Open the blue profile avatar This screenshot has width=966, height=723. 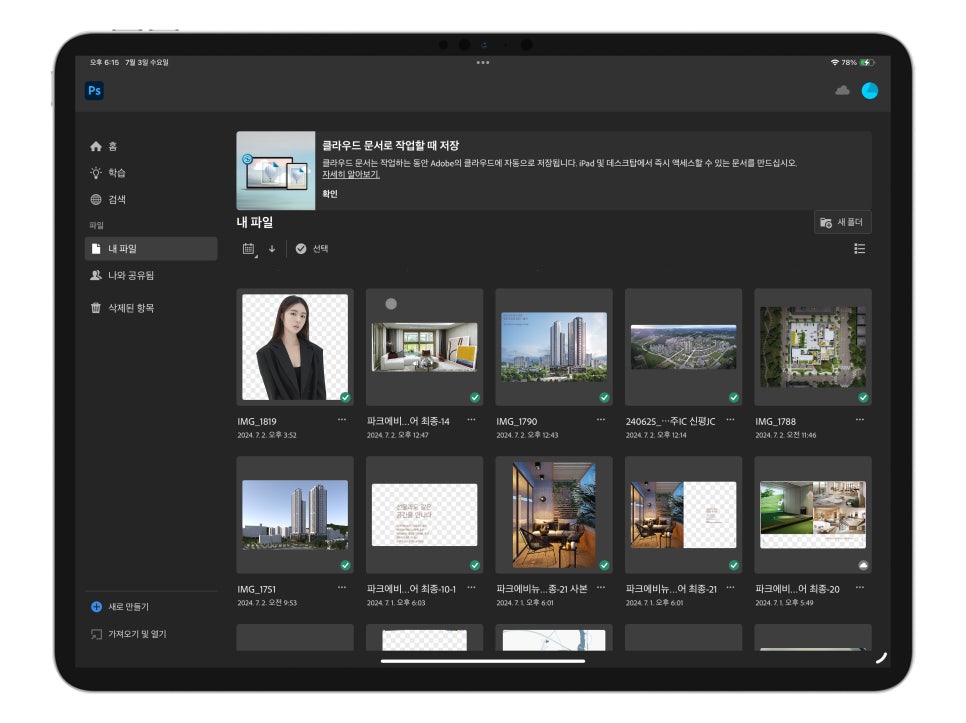[870, 91]
